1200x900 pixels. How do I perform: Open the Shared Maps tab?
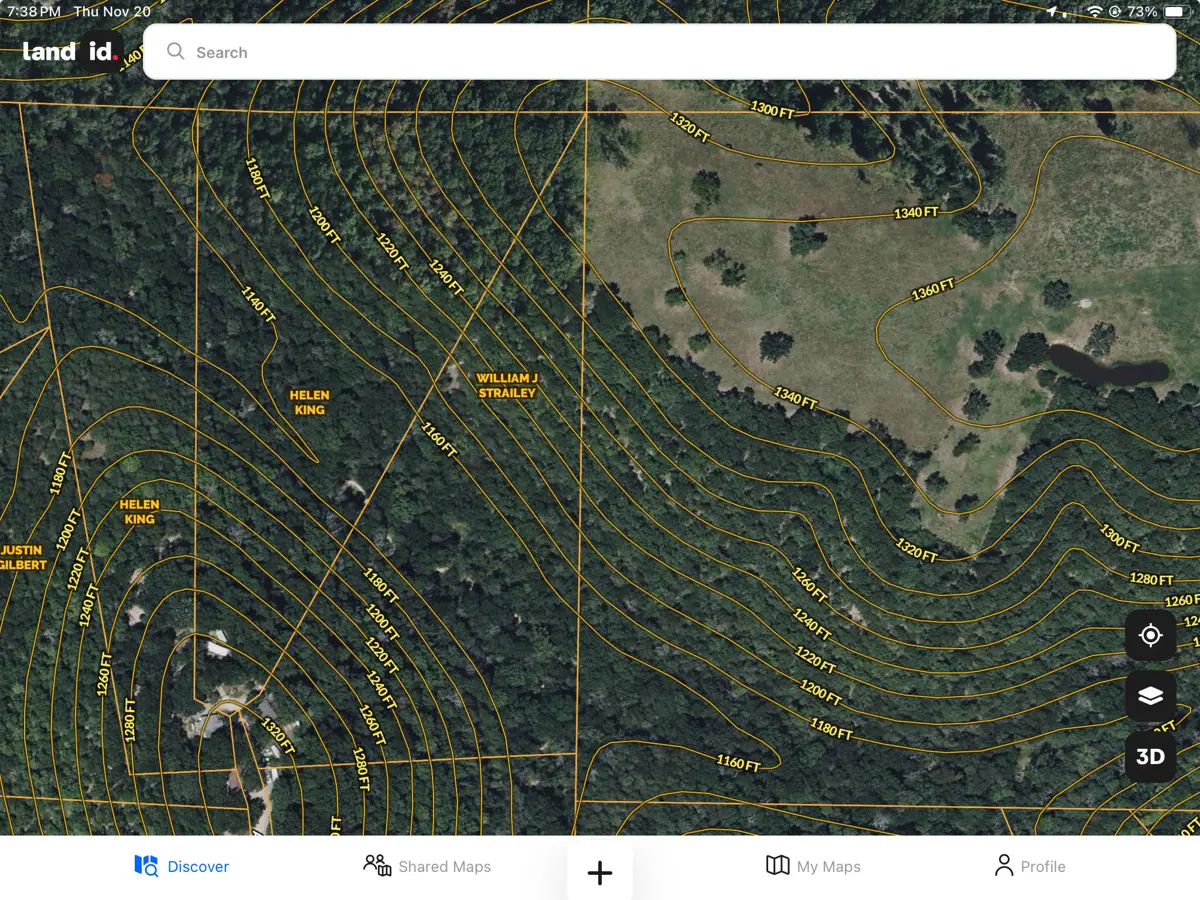point(427,866)
